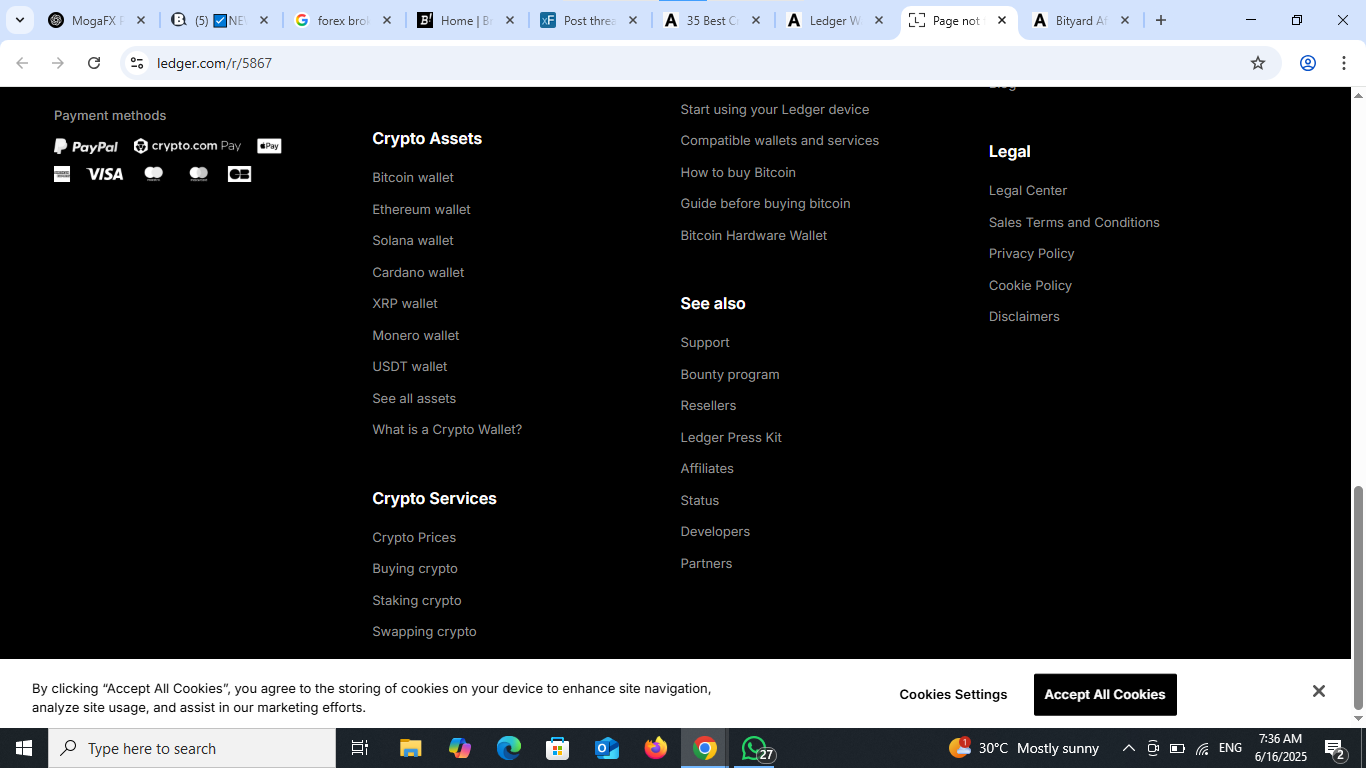Switch to the Ledger W tab
1366x768 pixels.
tap(835, 20)
